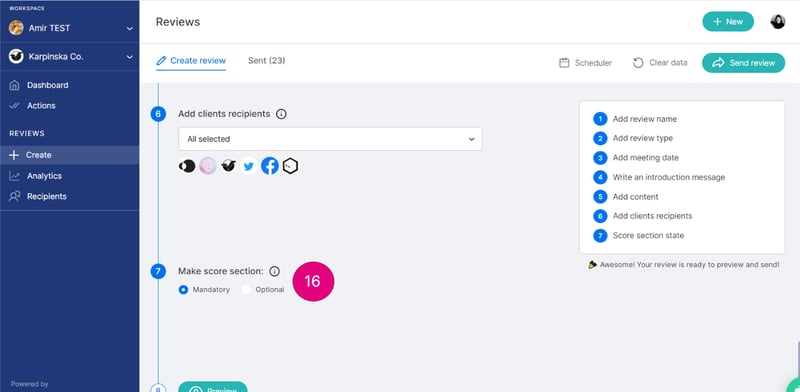Click the Amir TEST workspace avatar

tap(16, 28)
